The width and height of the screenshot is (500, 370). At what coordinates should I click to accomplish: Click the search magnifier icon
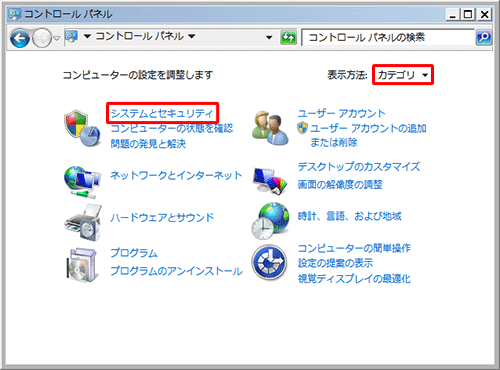(x=483, y=37)
